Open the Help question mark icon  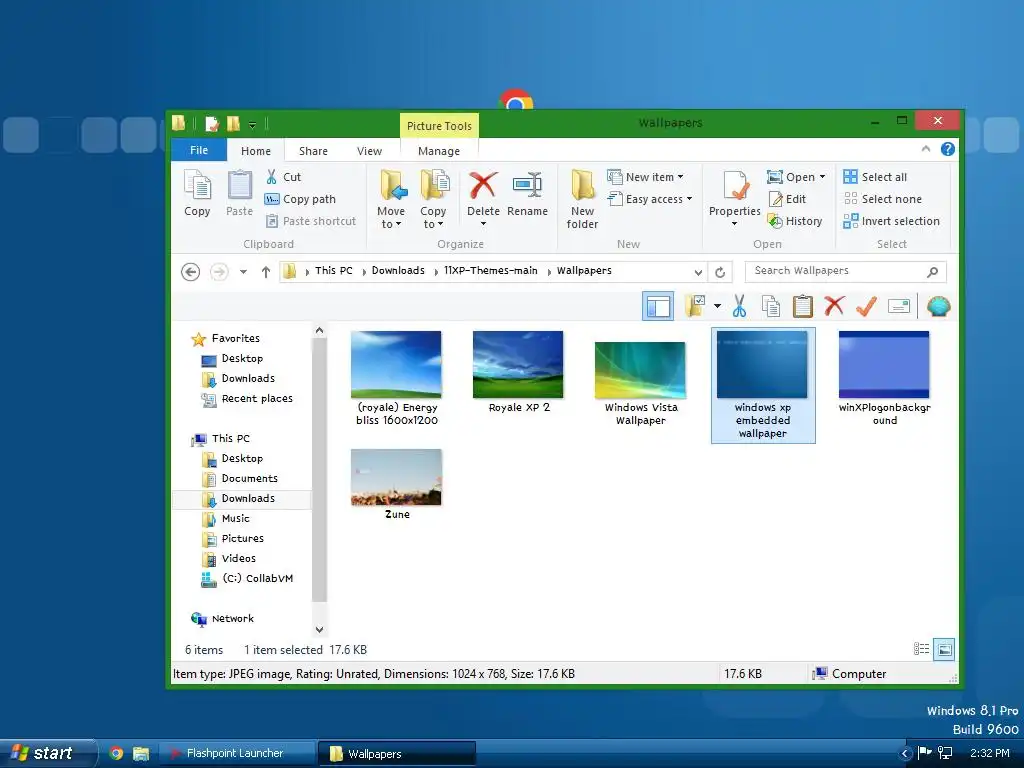click(x=948, y=149)
